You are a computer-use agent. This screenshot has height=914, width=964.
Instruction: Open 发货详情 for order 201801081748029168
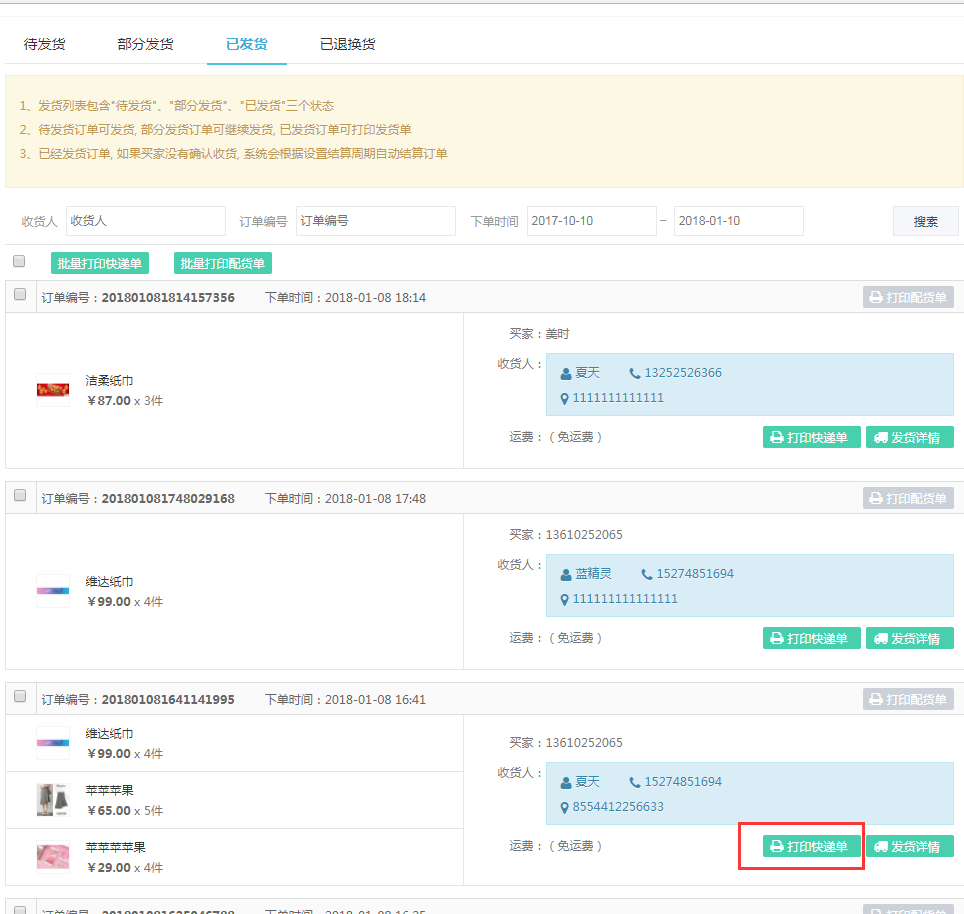click(x=909, y=638)
